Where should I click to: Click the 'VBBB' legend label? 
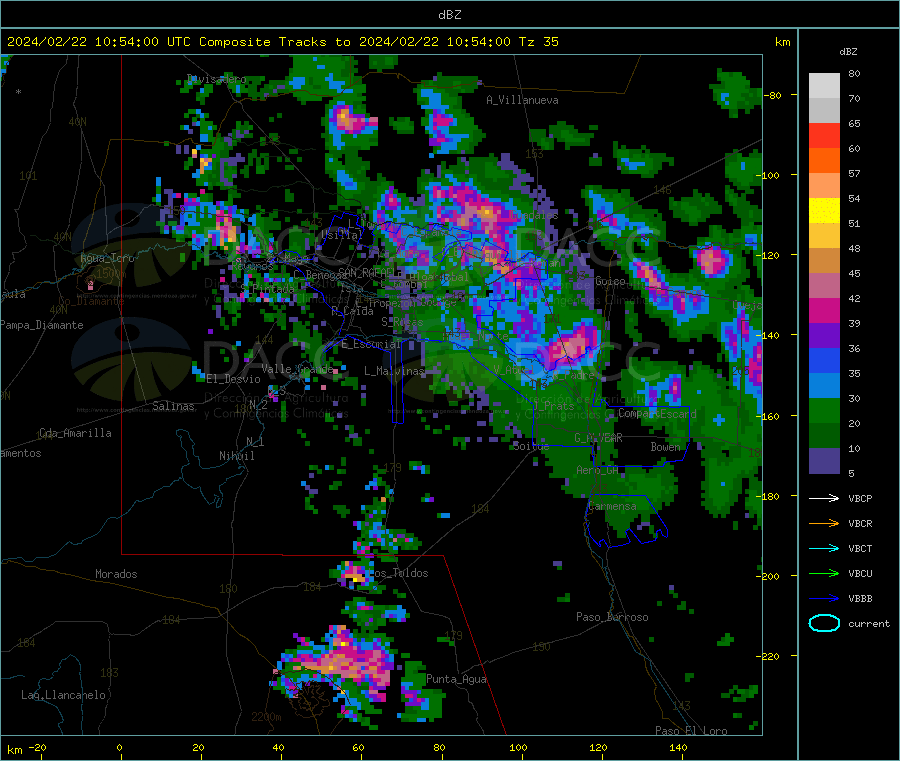(860, 599)
